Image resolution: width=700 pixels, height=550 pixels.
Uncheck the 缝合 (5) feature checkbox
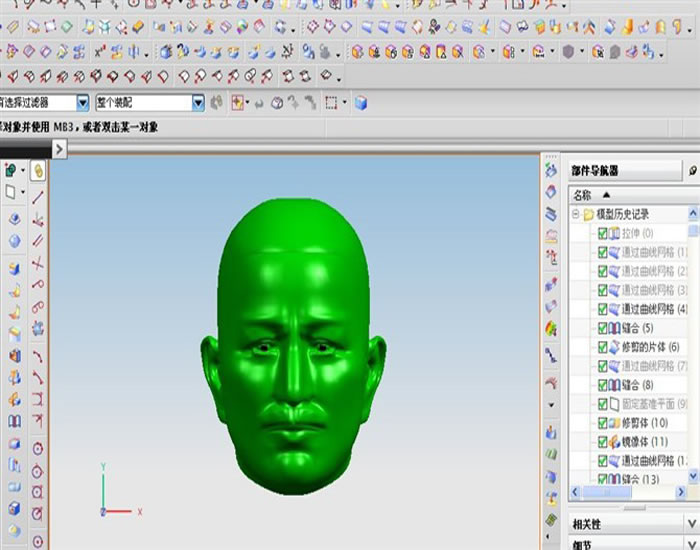tap(603, 328)
